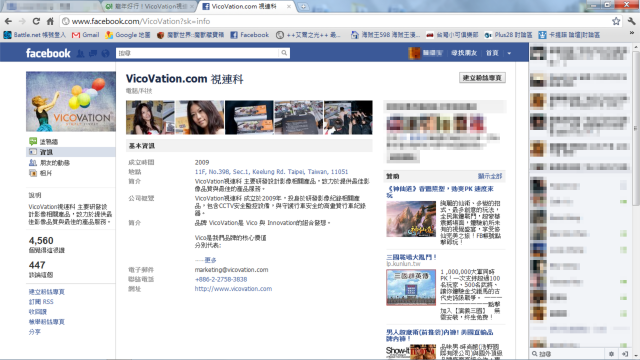The image size is (640, 360).
Task: Click the 建立粉絲專頁 button at top right
Action: click(482, 78)
